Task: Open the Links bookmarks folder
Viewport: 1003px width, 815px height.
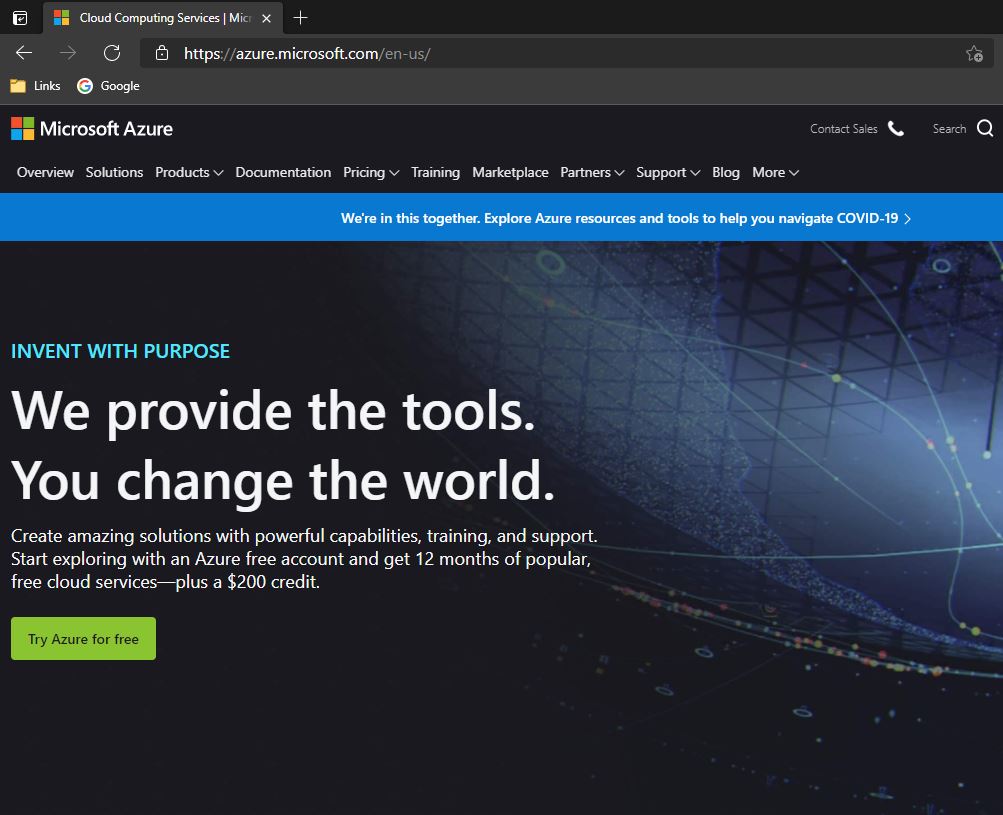Action: 35,86
